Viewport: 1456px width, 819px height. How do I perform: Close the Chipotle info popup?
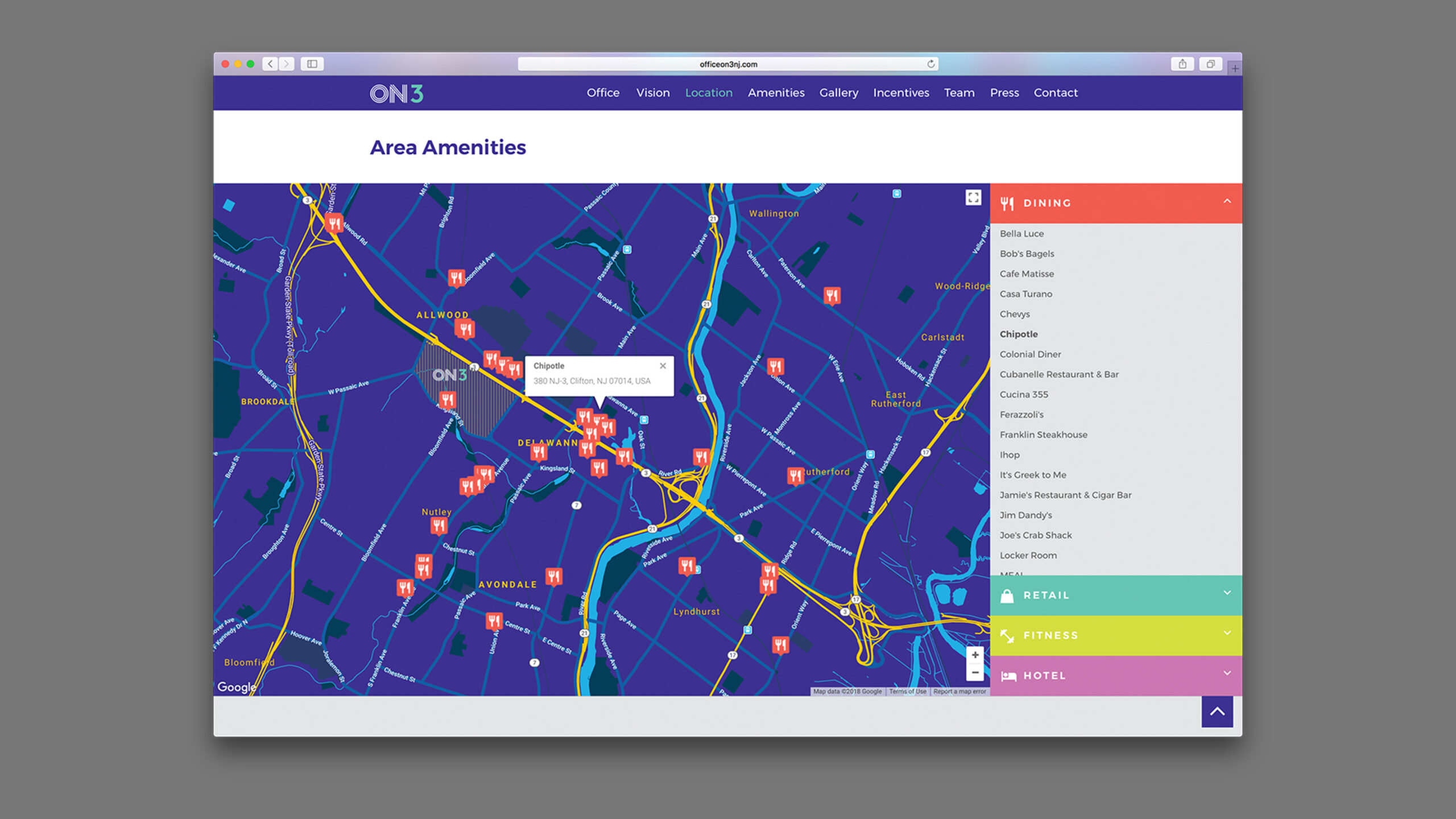[663, 366]
